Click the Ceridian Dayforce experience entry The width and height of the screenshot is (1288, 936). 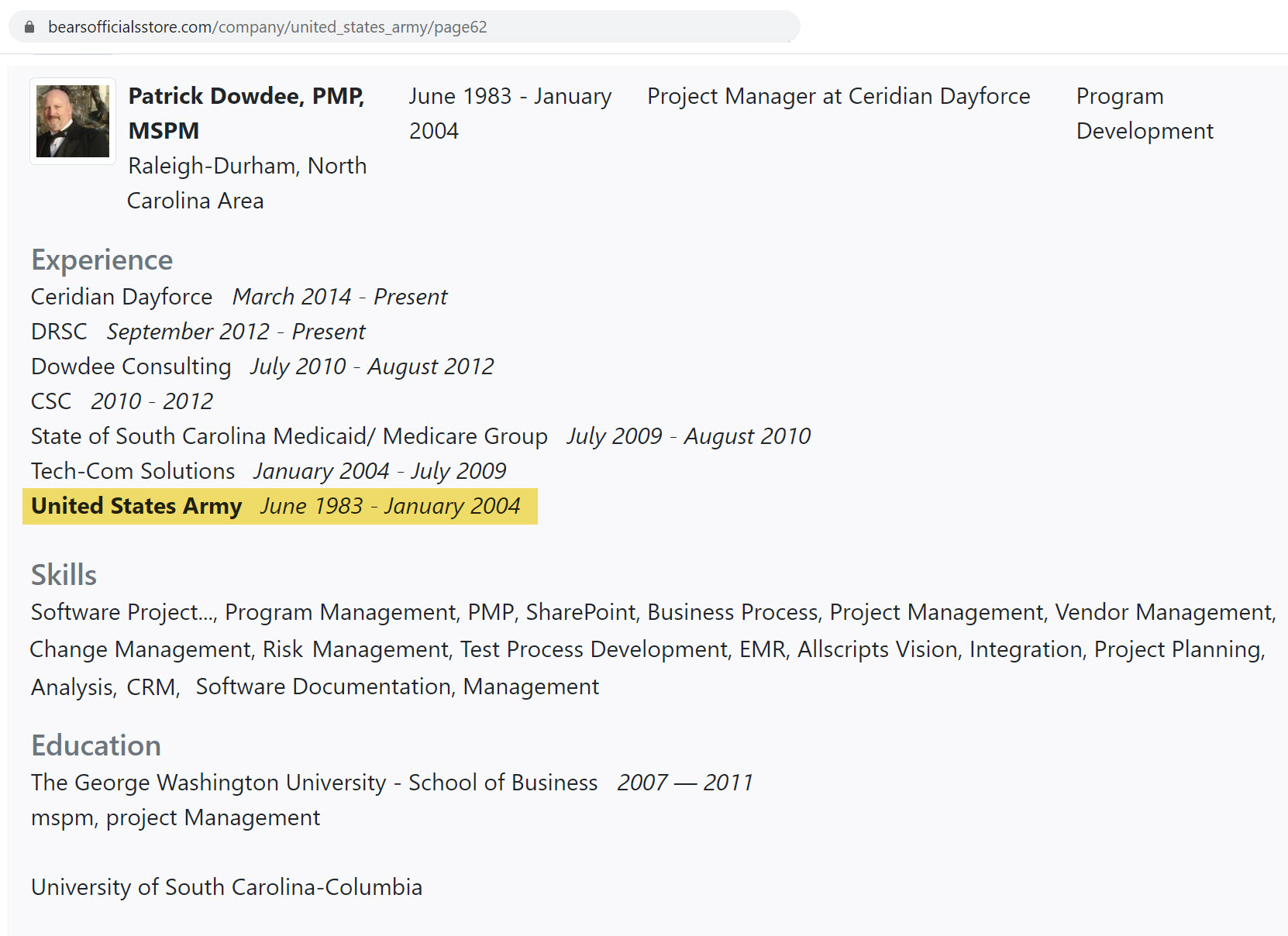click(122, 297)
